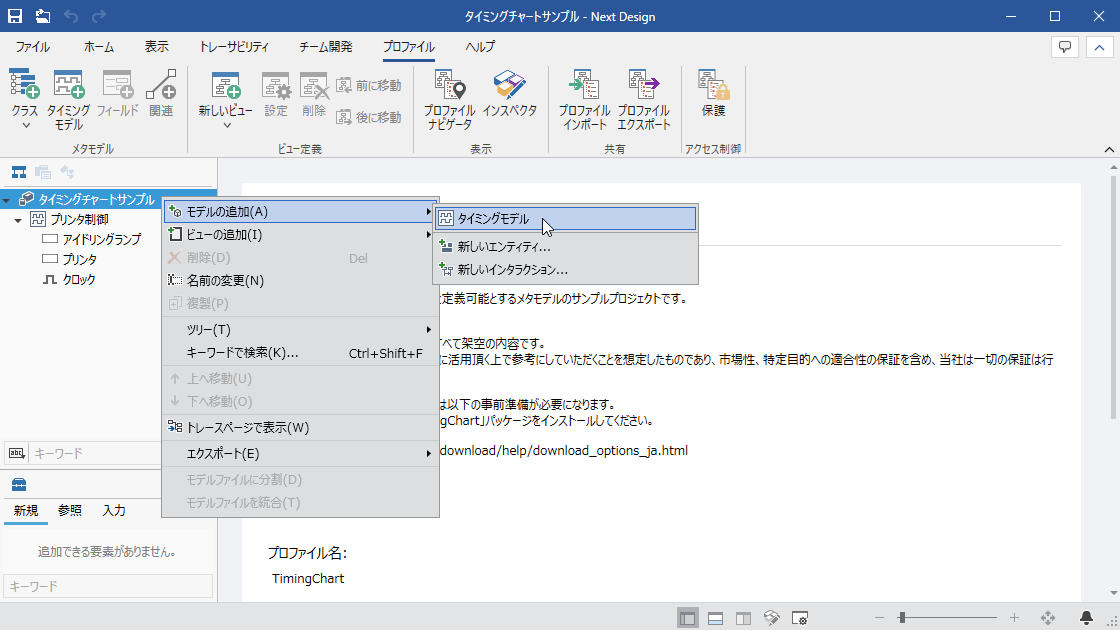Click 前に移動 in the ribbon

[369, 86]
